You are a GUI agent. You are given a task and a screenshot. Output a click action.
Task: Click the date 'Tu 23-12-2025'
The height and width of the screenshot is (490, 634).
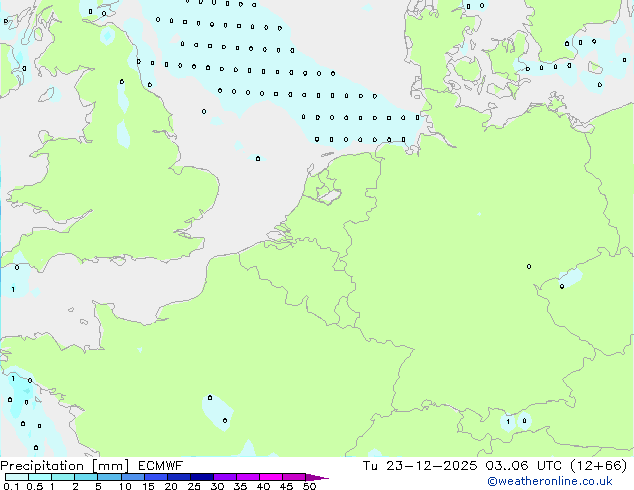[420, 466]
